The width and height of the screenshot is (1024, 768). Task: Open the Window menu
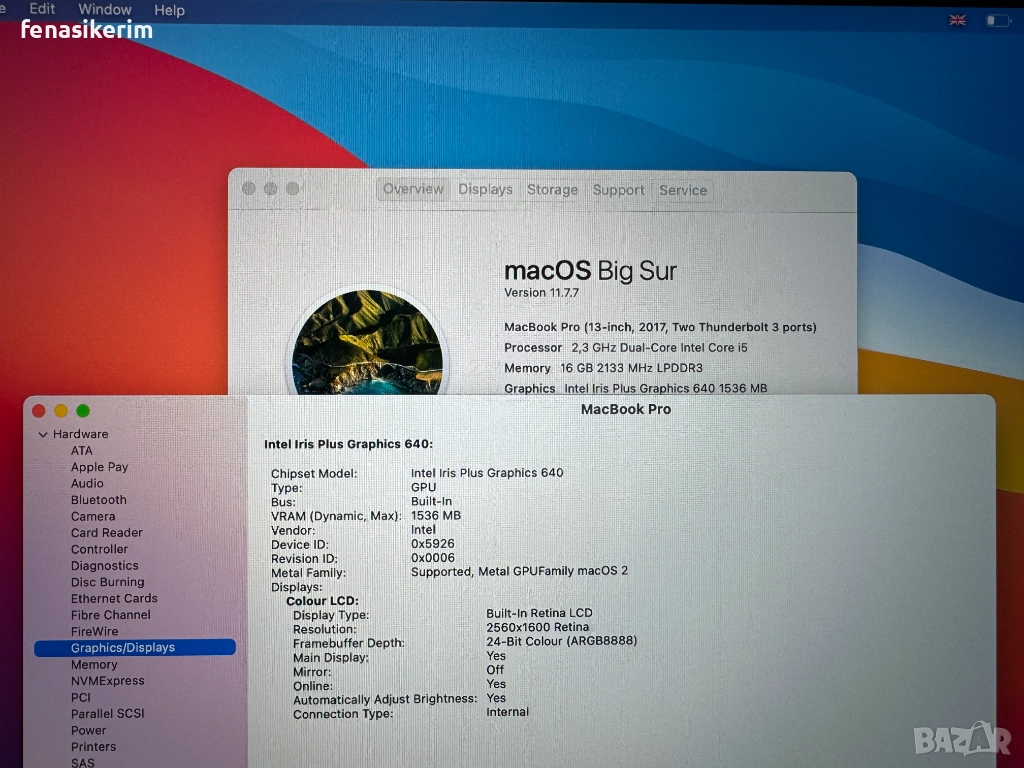[105, 10]
